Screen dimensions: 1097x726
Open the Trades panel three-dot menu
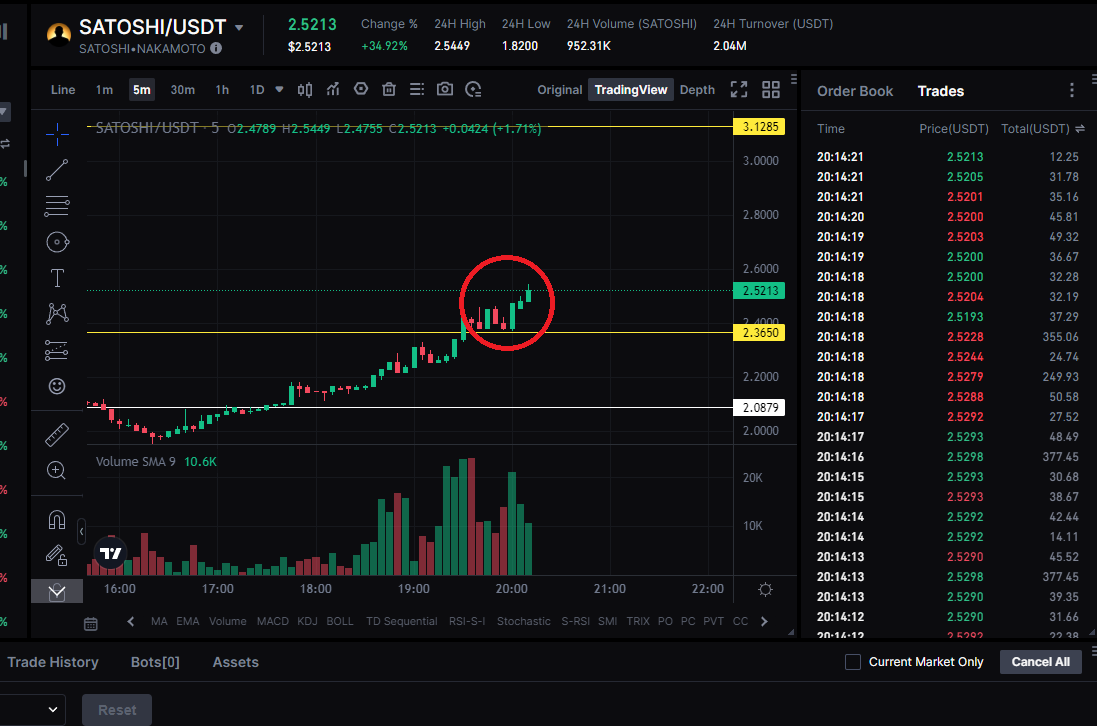pyautogui.click(x=1071, y=90)
